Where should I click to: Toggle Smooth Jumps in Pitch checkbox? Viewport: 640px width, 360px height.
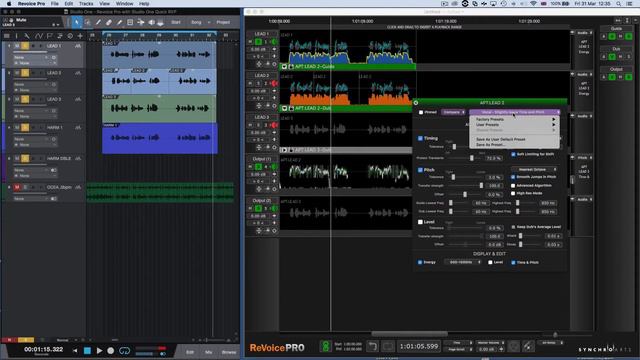click(x=513, y=177)
